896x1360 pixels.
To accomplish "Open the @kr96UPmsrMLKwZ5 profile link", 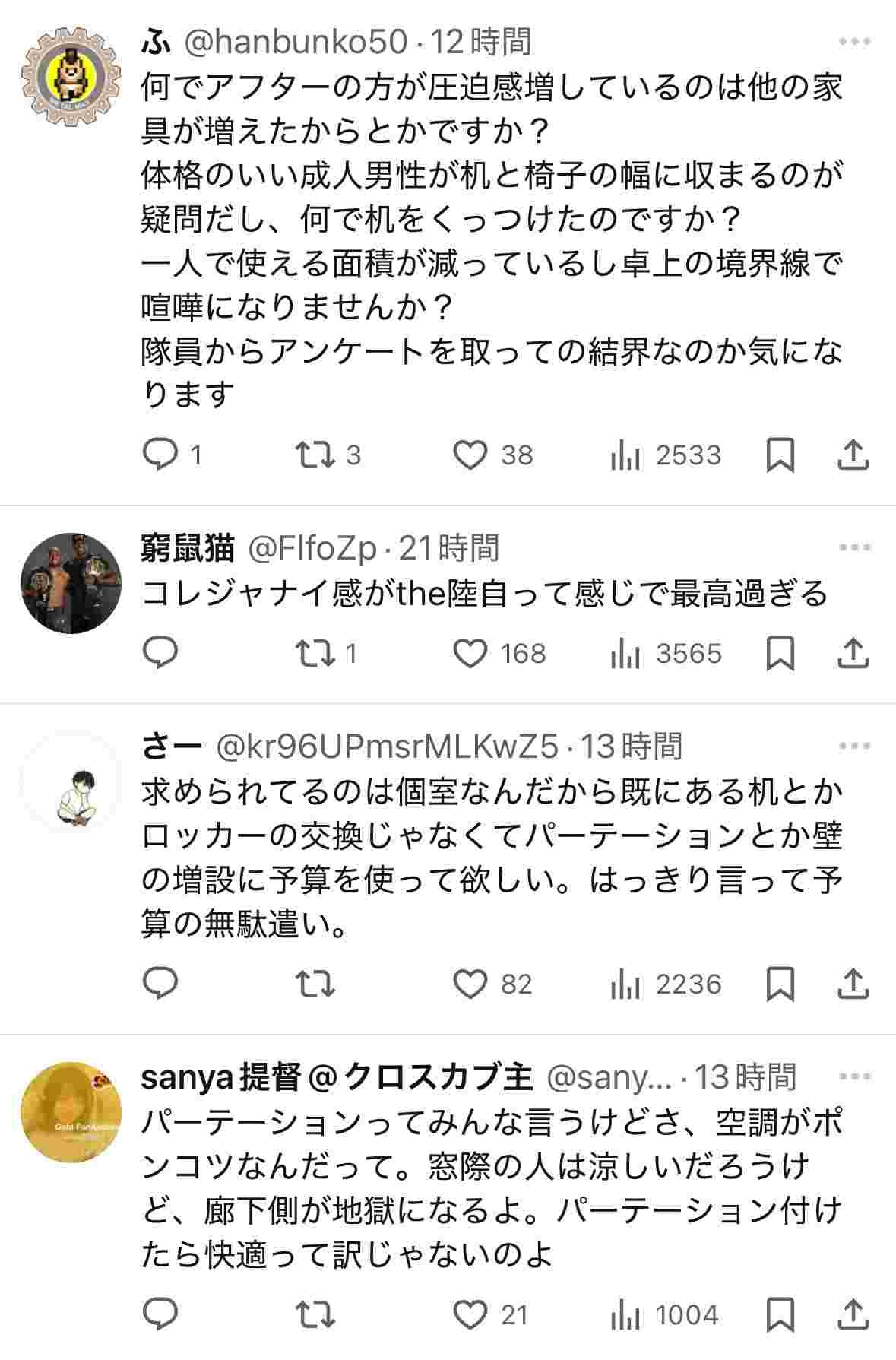I will pos(388,747).
